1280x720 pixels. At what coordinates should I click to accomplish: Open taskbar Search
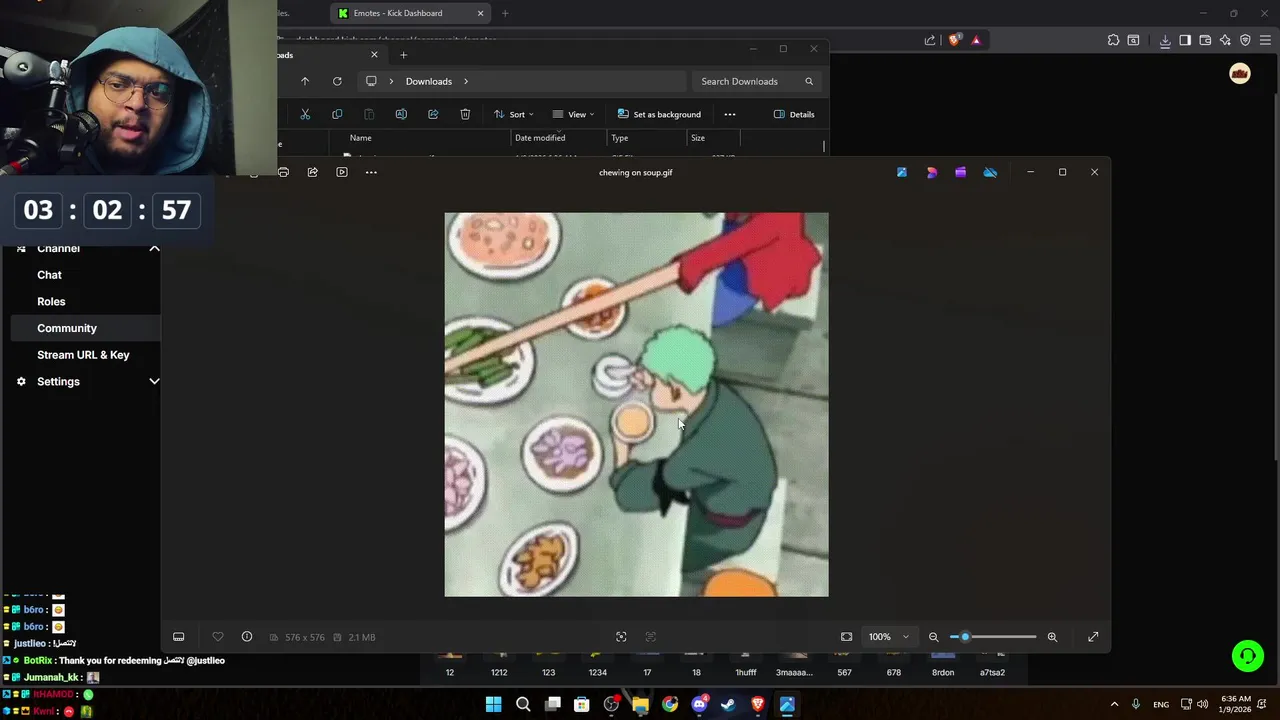point(523,705)
